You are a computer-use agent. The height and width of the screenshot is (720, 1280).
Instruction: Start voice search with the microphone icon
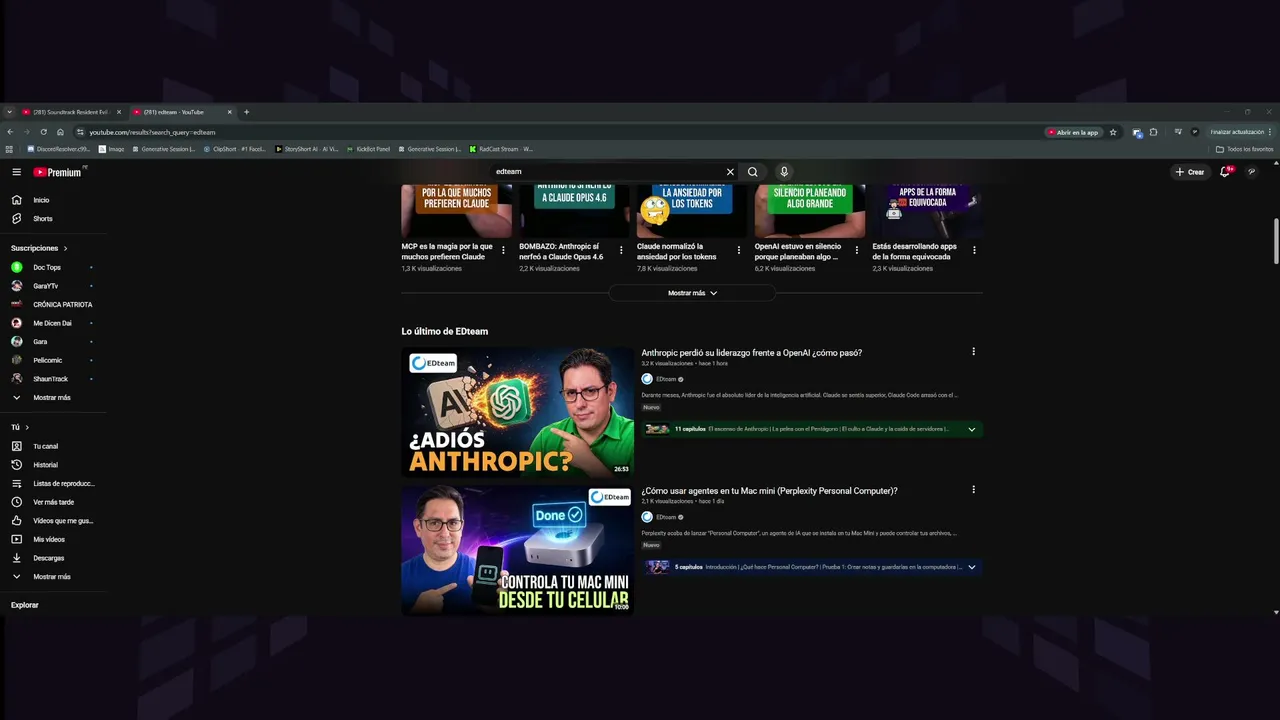coord(784,172)
